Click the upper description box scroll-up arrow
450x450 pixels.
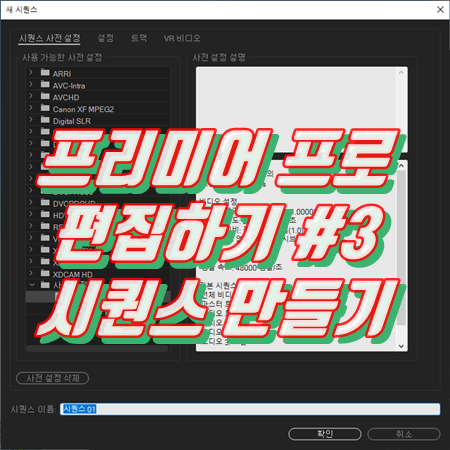tap(401, 73)
